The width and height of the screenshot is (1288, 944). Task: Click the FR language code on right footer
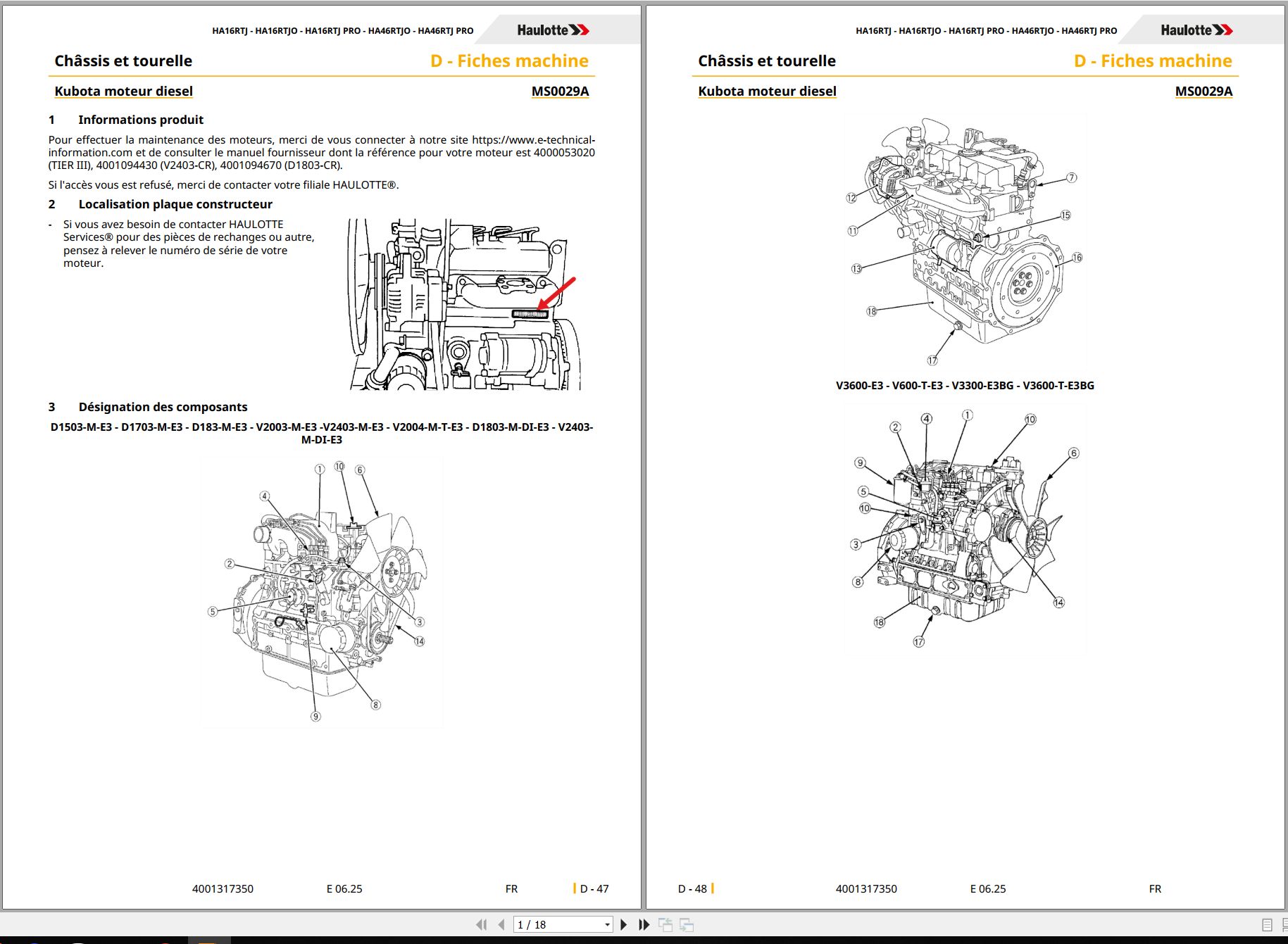(1155, 888)
